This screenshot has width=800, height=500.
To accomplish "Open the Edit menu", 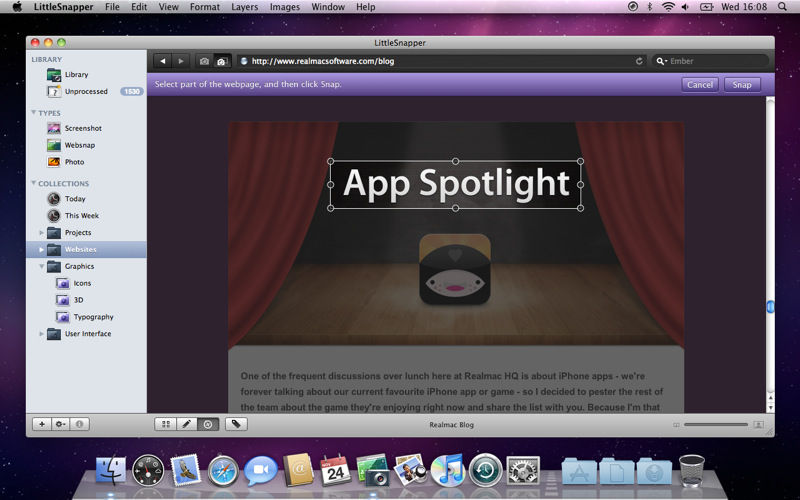I will [139, 7].
